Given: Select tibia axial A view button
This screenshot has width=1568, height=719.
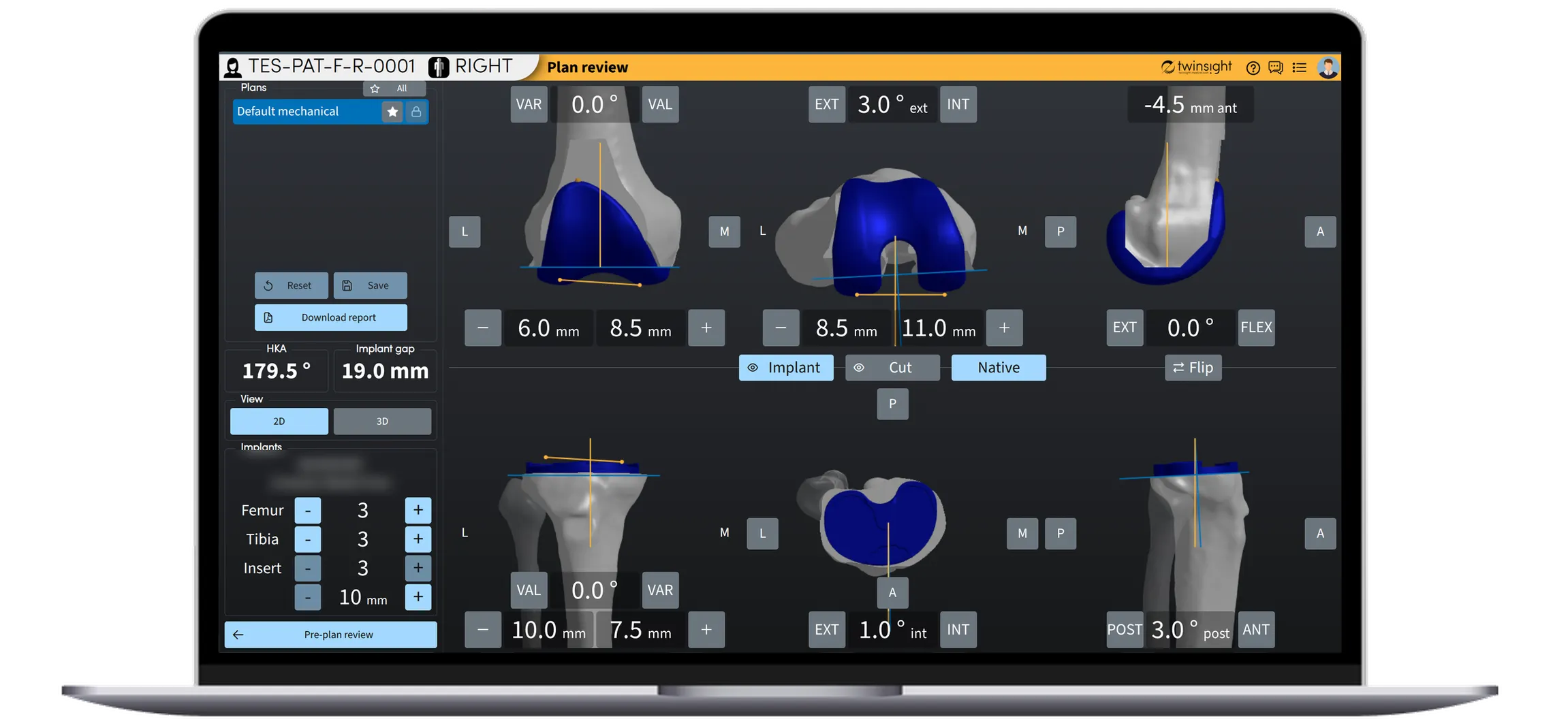Looking at the screenshot, I should [x=892, y=592].
